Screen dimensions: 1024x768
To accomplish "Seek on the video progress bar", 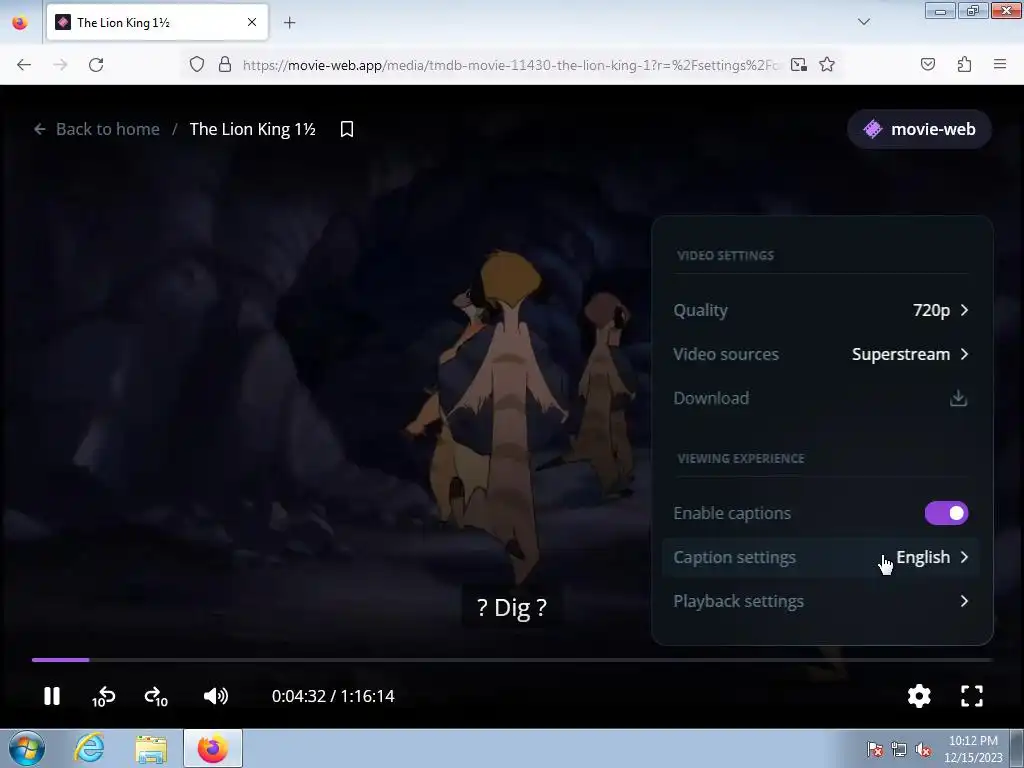I will coord(512,660).
